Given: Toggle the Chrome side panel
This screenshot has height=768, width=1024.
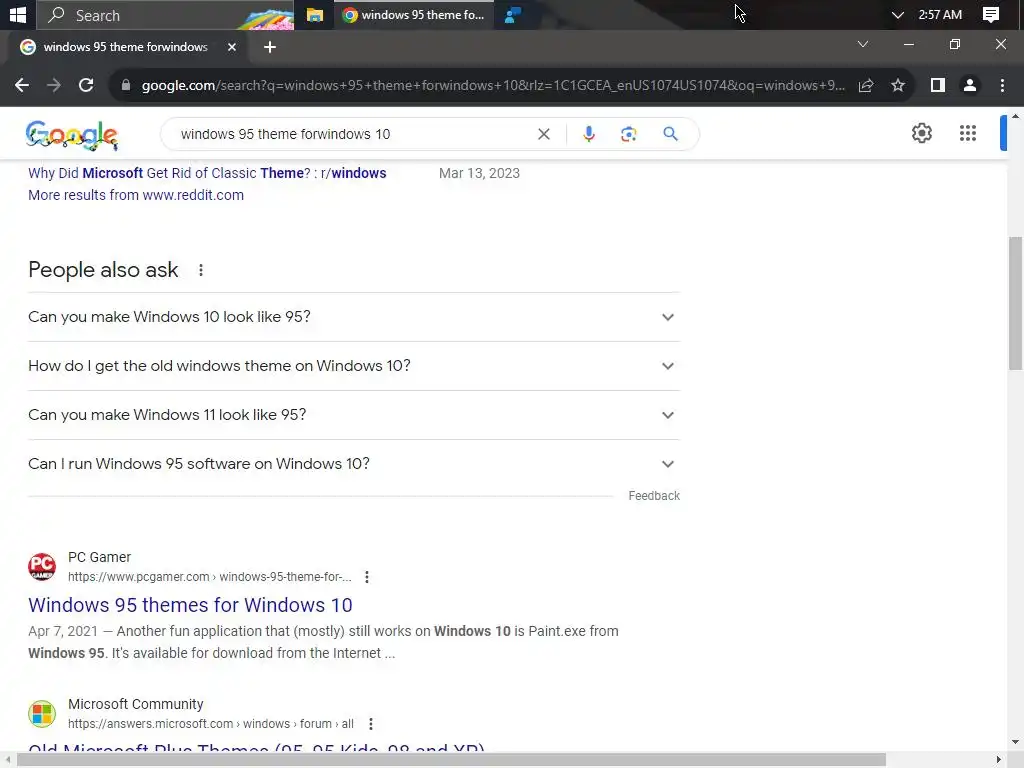Looking at the screenshot, I should click(938, 86).
